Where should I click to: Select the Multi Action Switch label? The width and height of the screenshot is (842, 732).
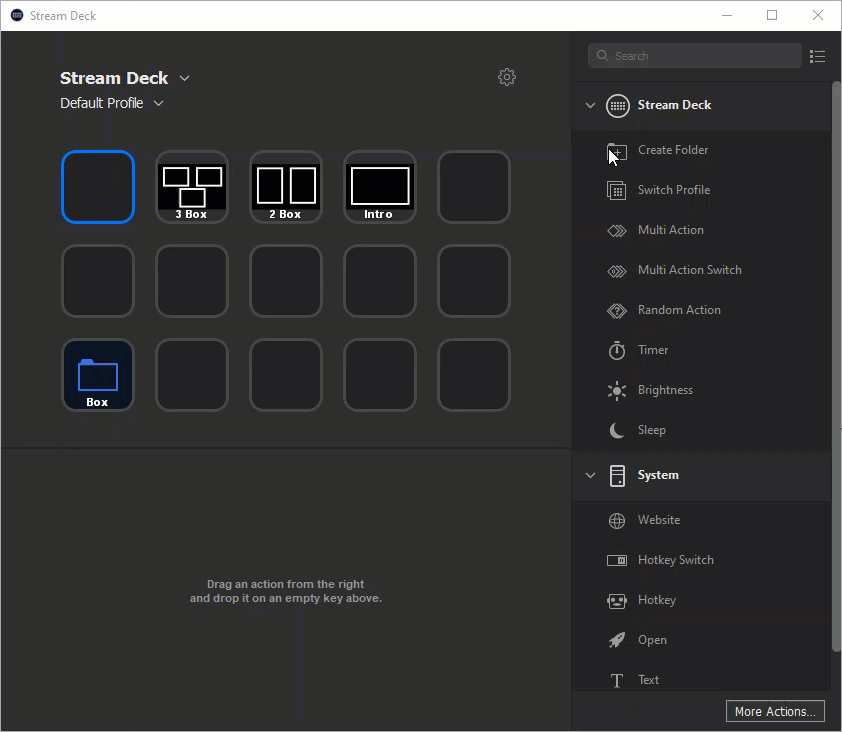689,270
